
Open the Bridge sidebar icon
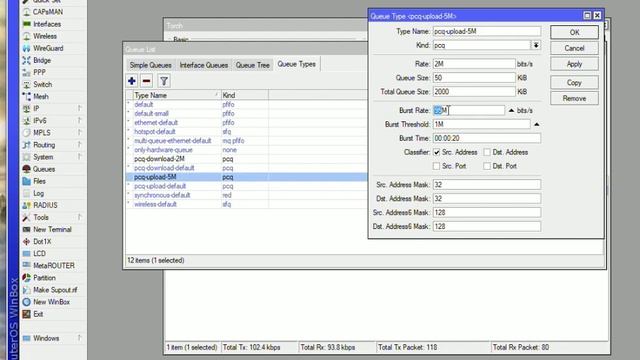click(x=27, y=60)
